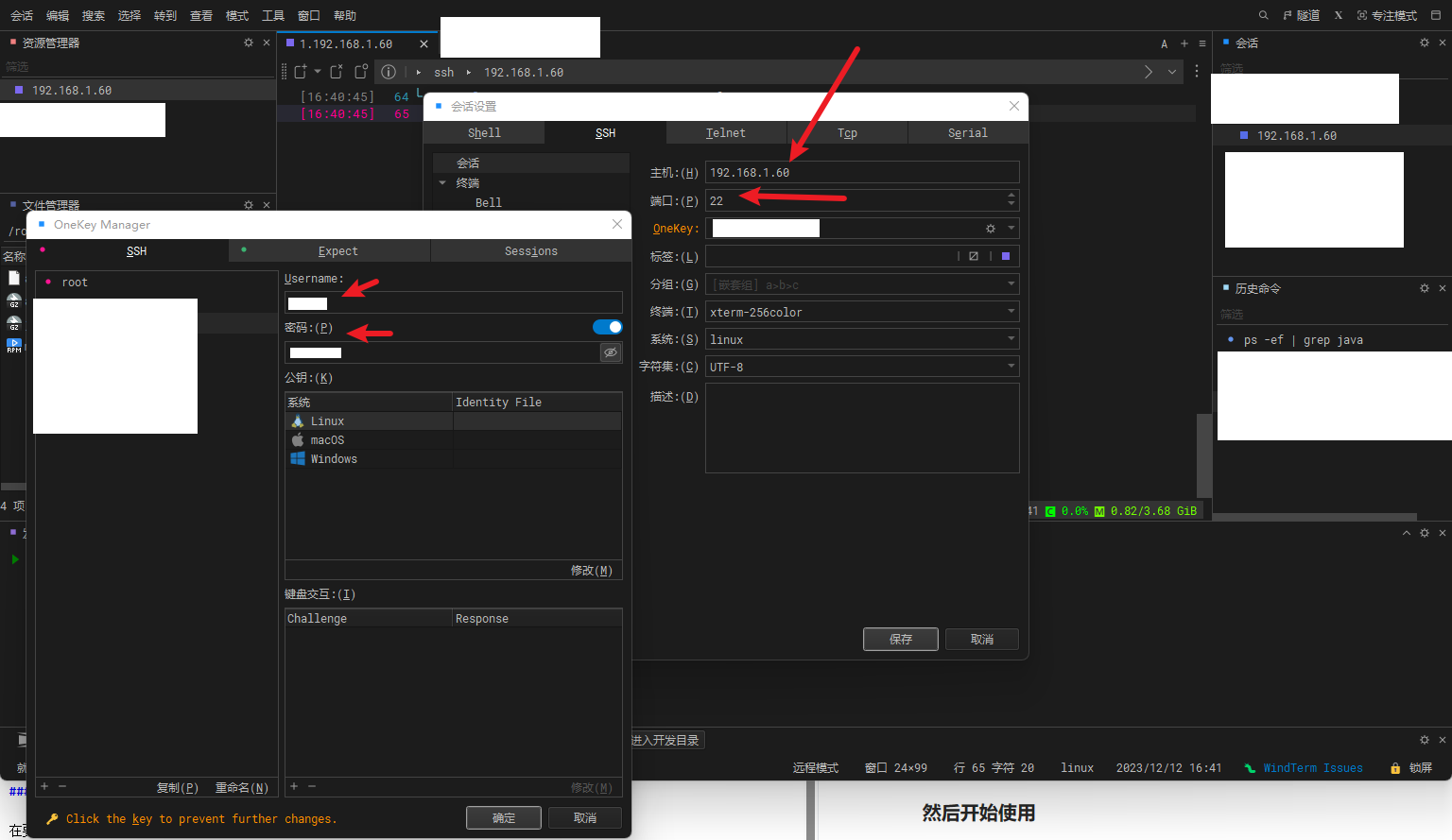Click the 复制(P) button
Viewport: 1452px width, 840px height.
pos(177,787)
